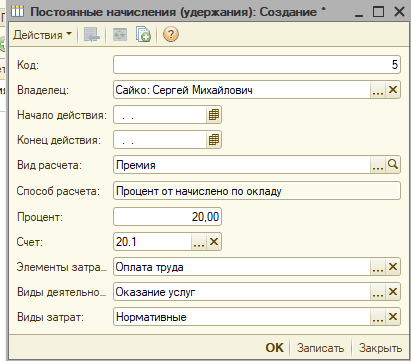Click the Владелец label

click(43, 90)
